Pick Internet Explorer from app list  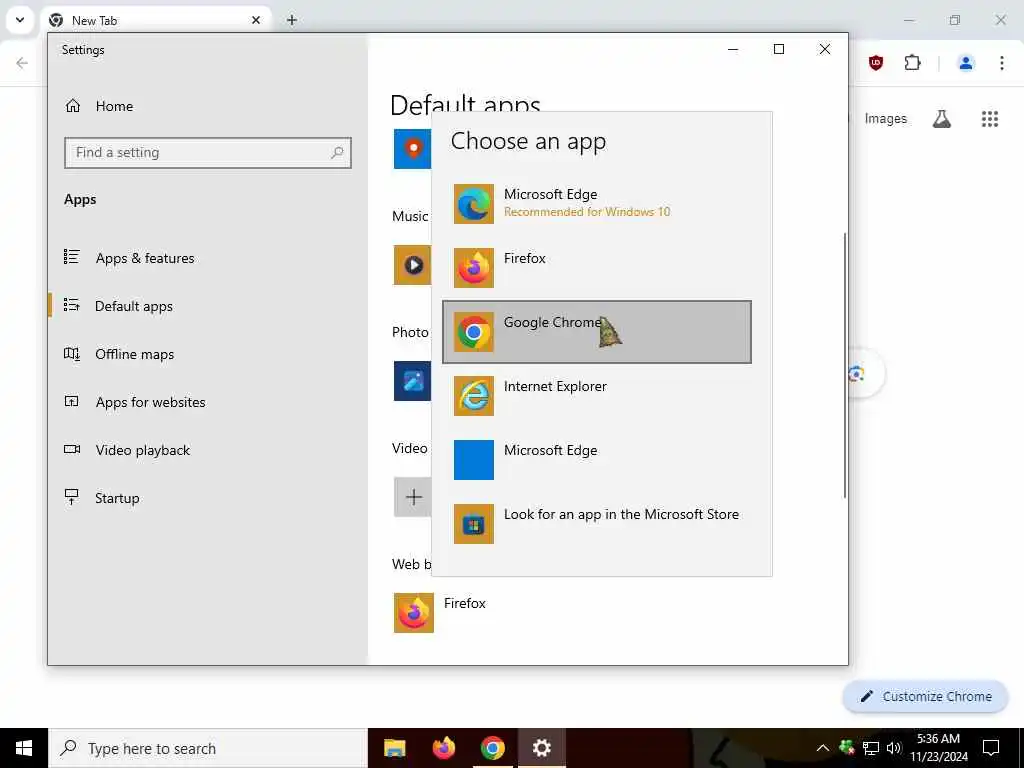pyautogui.click(x=597, y=396)
